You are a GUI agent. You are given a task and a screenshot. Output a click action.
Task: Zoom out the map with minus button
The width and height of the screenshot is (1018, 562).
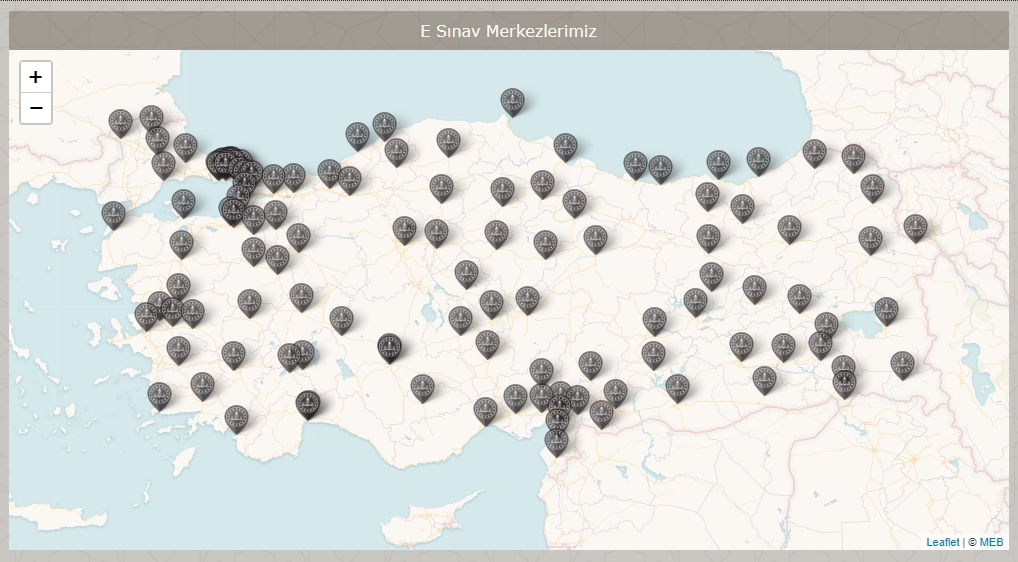click(36, 108)
